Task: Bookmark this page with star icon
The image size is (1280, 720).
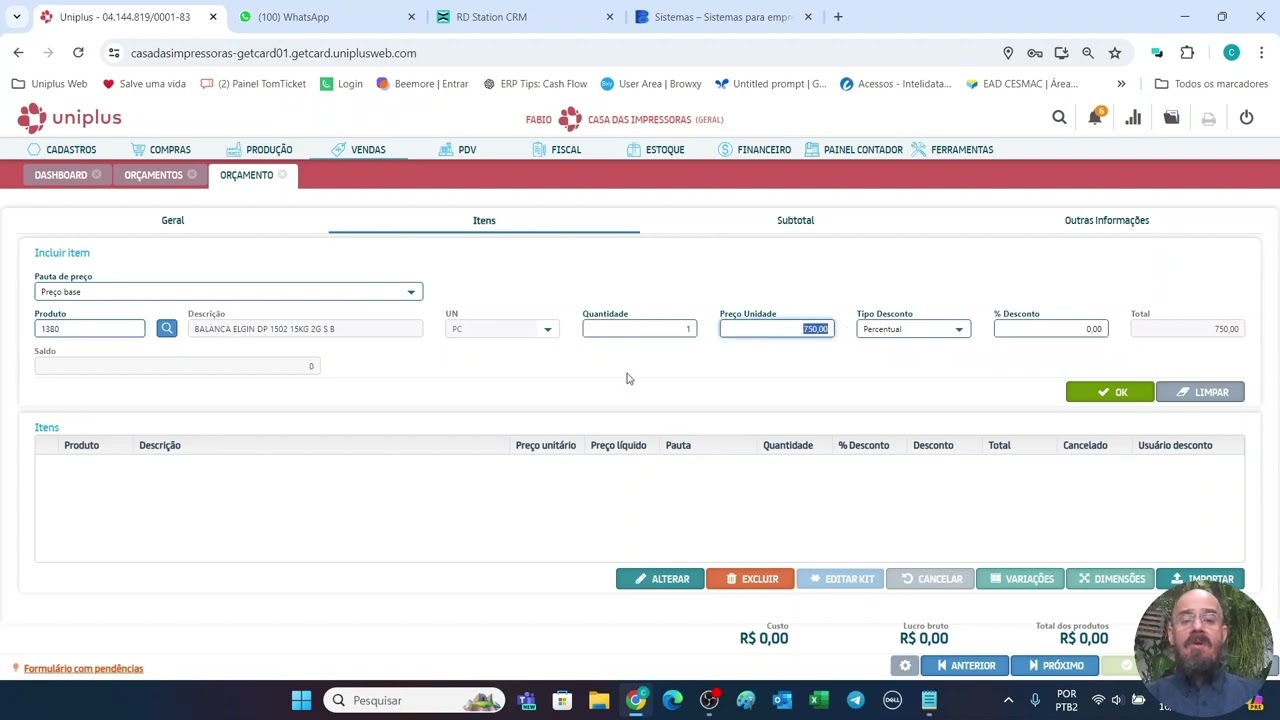Action: (1114, 53)
